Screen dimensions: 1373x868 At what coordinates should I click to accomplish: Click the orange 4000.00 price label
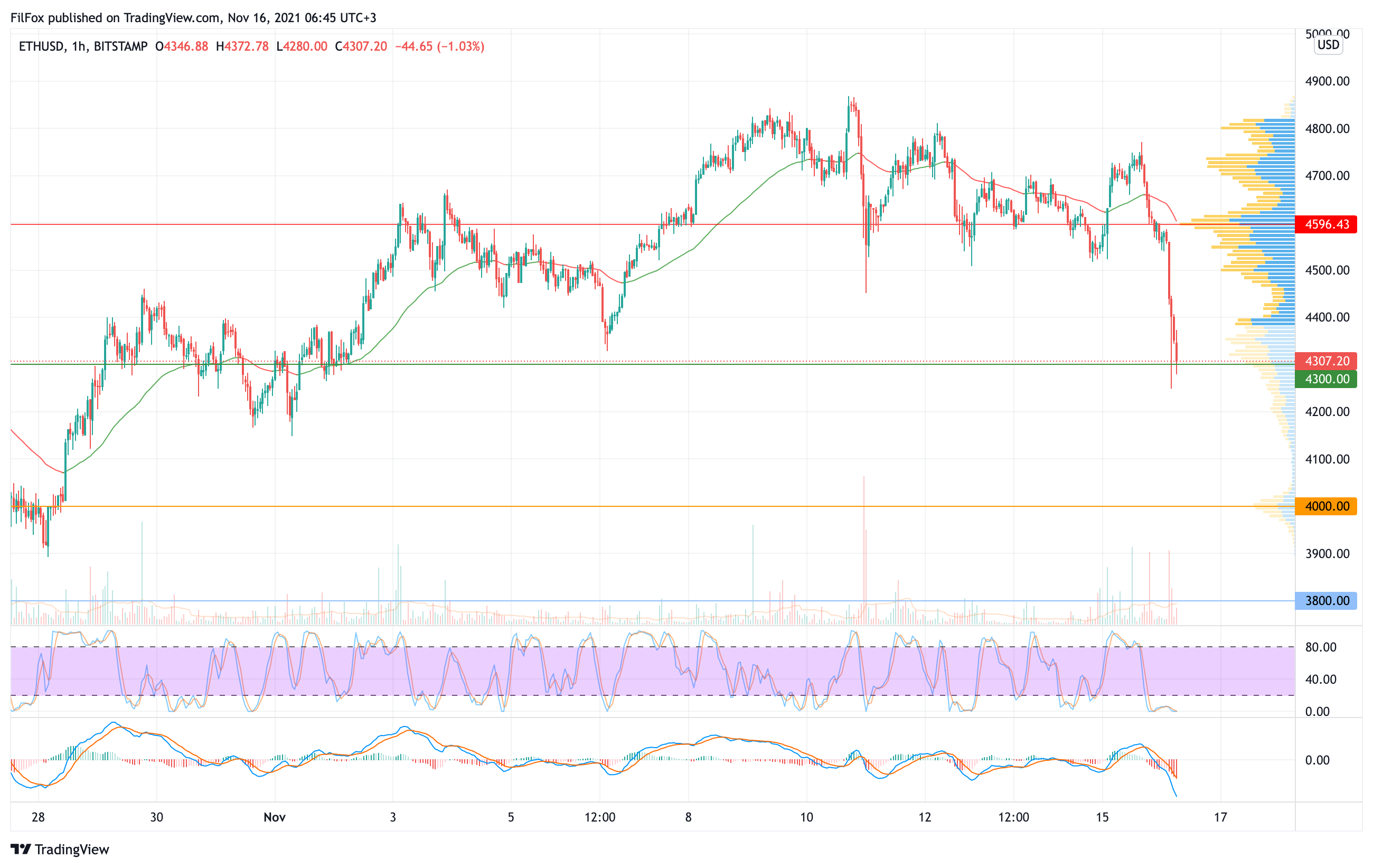click(1326, 506)
